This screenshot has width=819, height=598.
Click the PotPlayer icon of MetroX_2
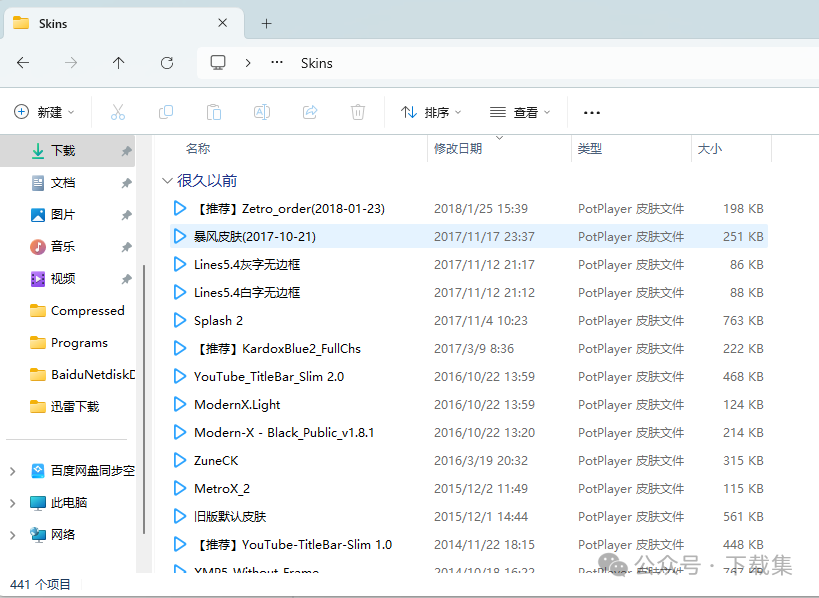180,488
